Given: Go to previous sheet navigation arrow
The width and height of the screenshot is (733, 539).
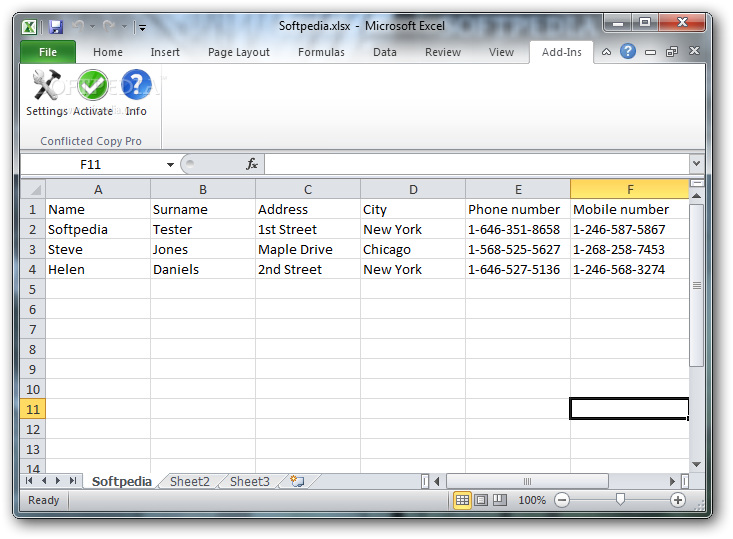Looking at the screenshot, I should click(x=44, y=481).
